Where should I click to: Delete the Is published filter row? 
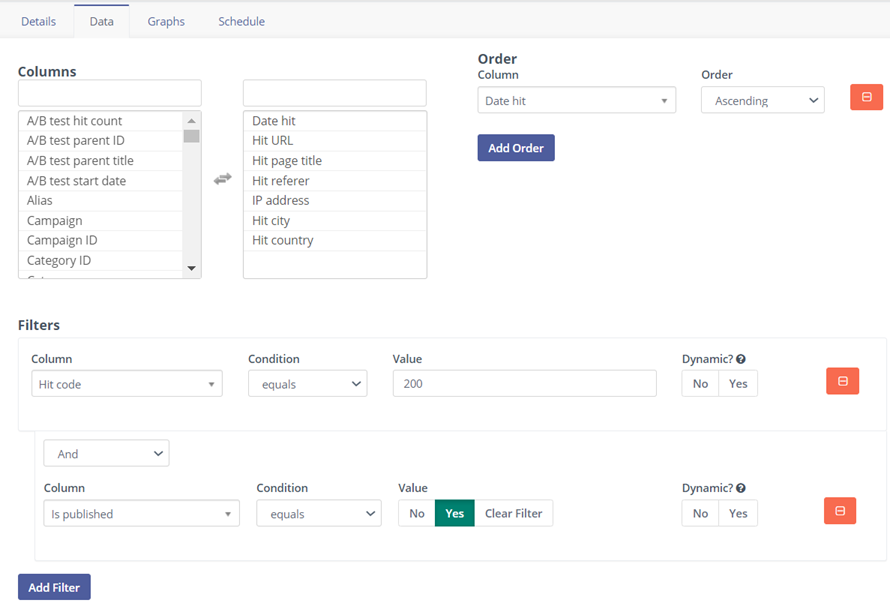(839, 511)
